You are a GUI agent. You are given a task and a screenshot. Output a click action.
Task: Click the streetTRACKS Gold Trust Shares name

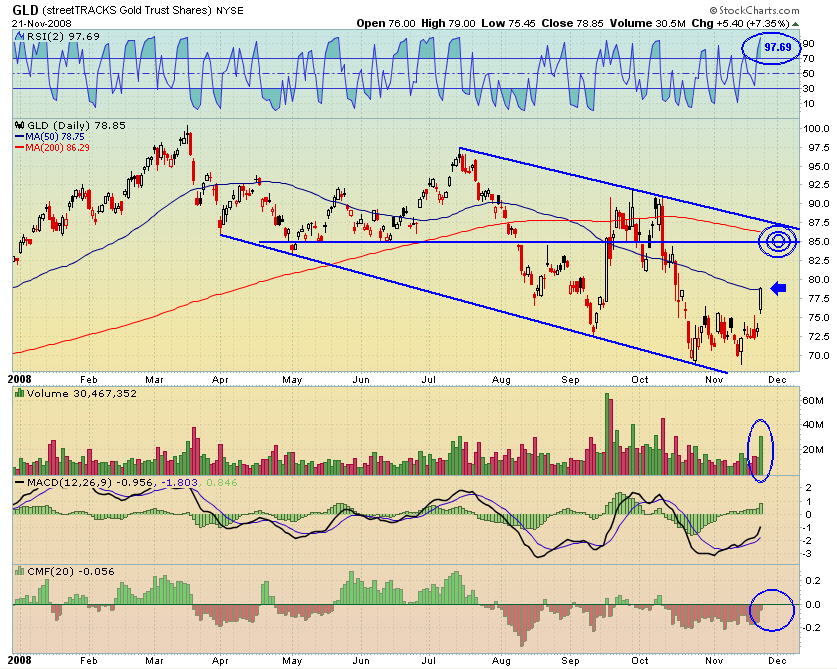tap(127, 10)
